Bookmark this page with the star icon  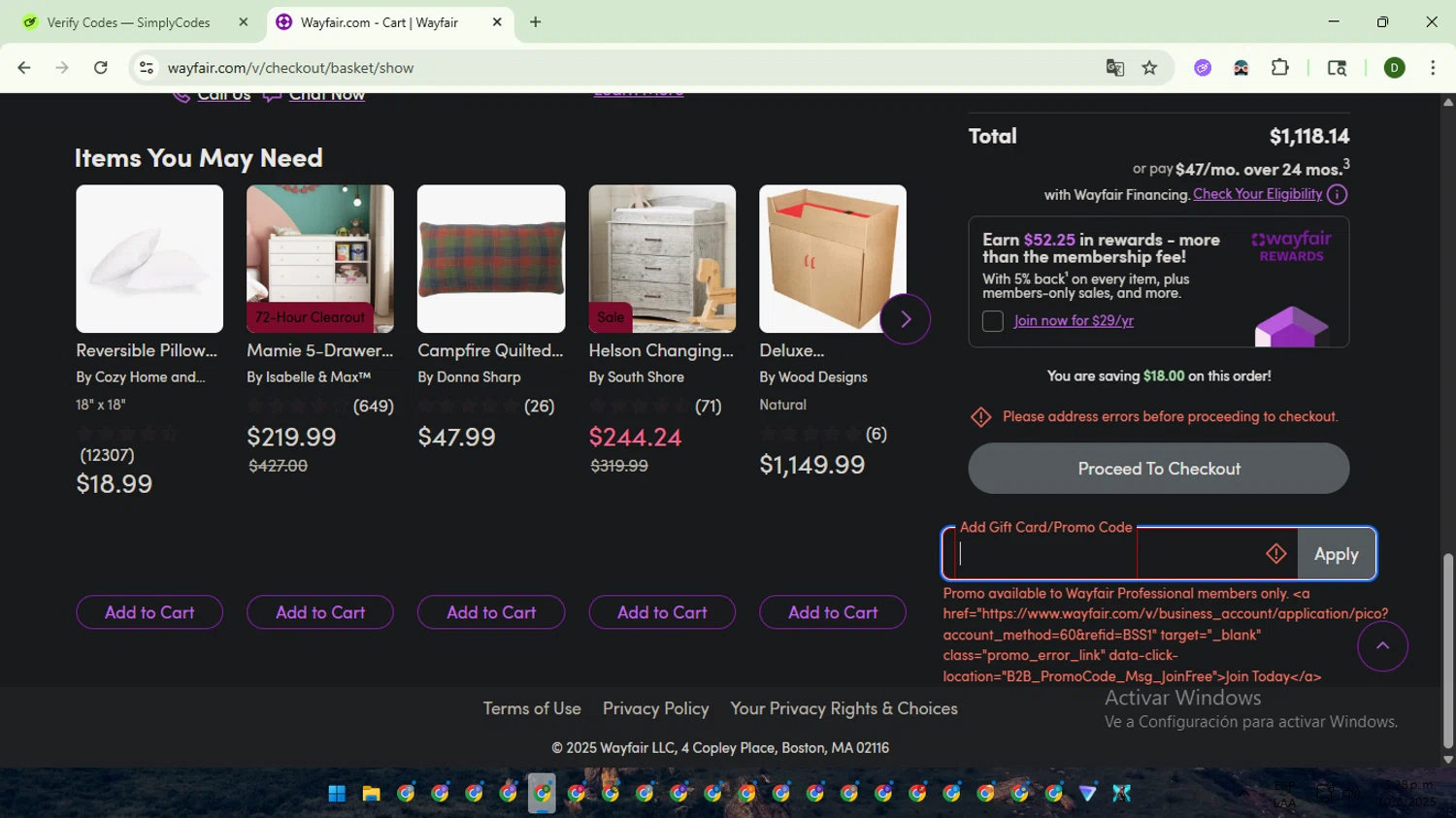tap(1150, 68)
